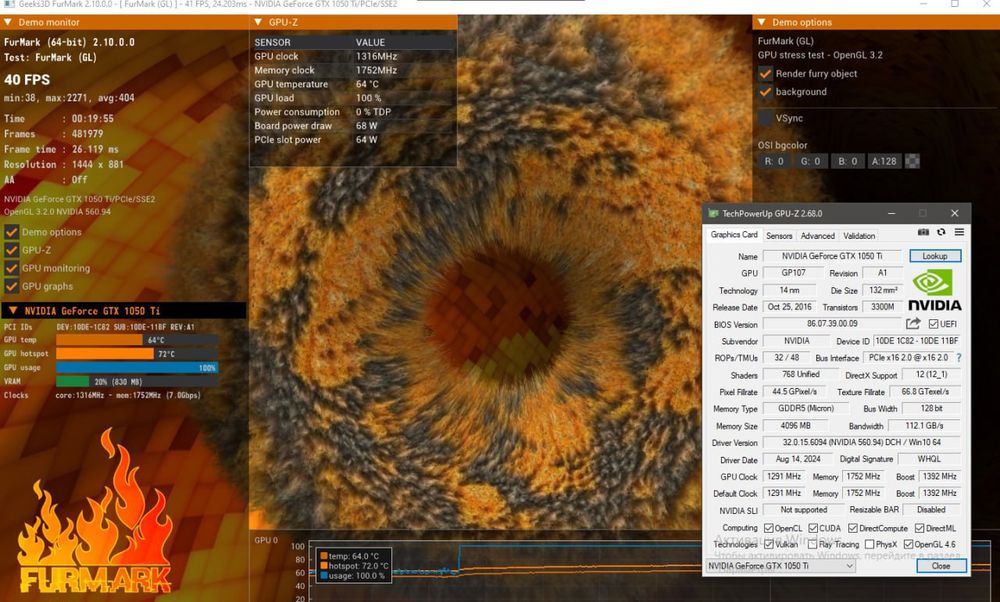Screen dimensions: 1000x602
Task: Collapse the Demo monitor panel
Action: pos(9,21)
